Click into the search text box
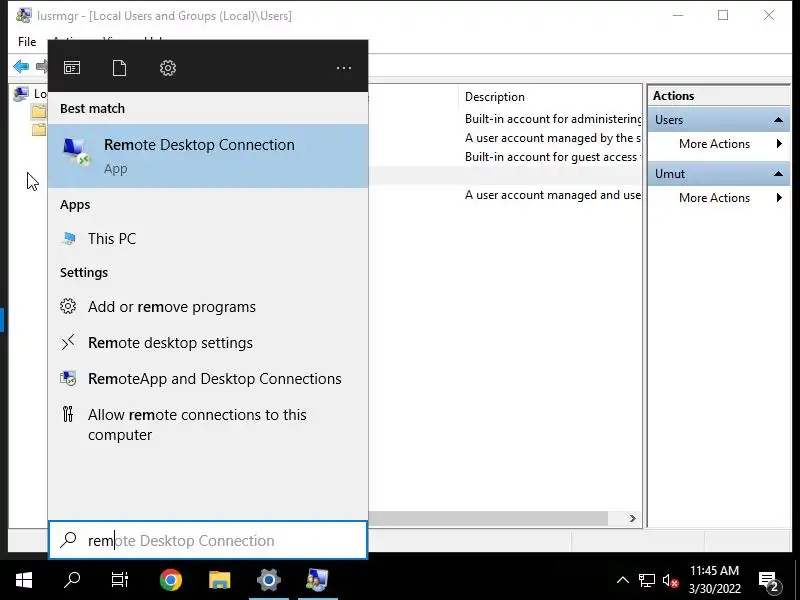 (x=208, y=540)
